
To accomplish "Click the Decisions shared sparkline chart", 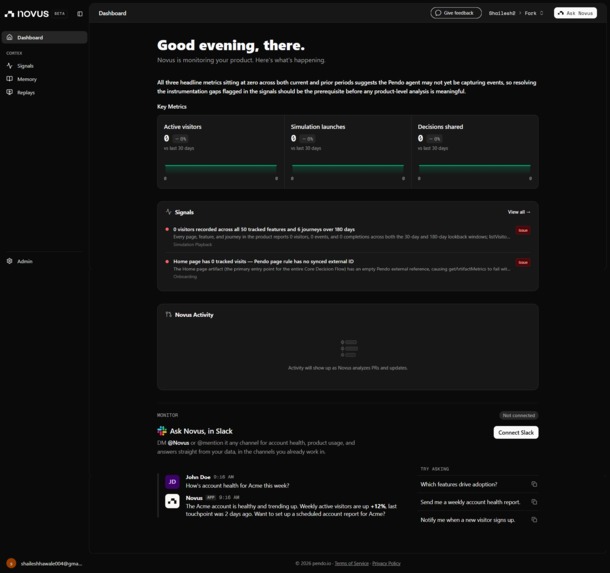I will 475,169.
